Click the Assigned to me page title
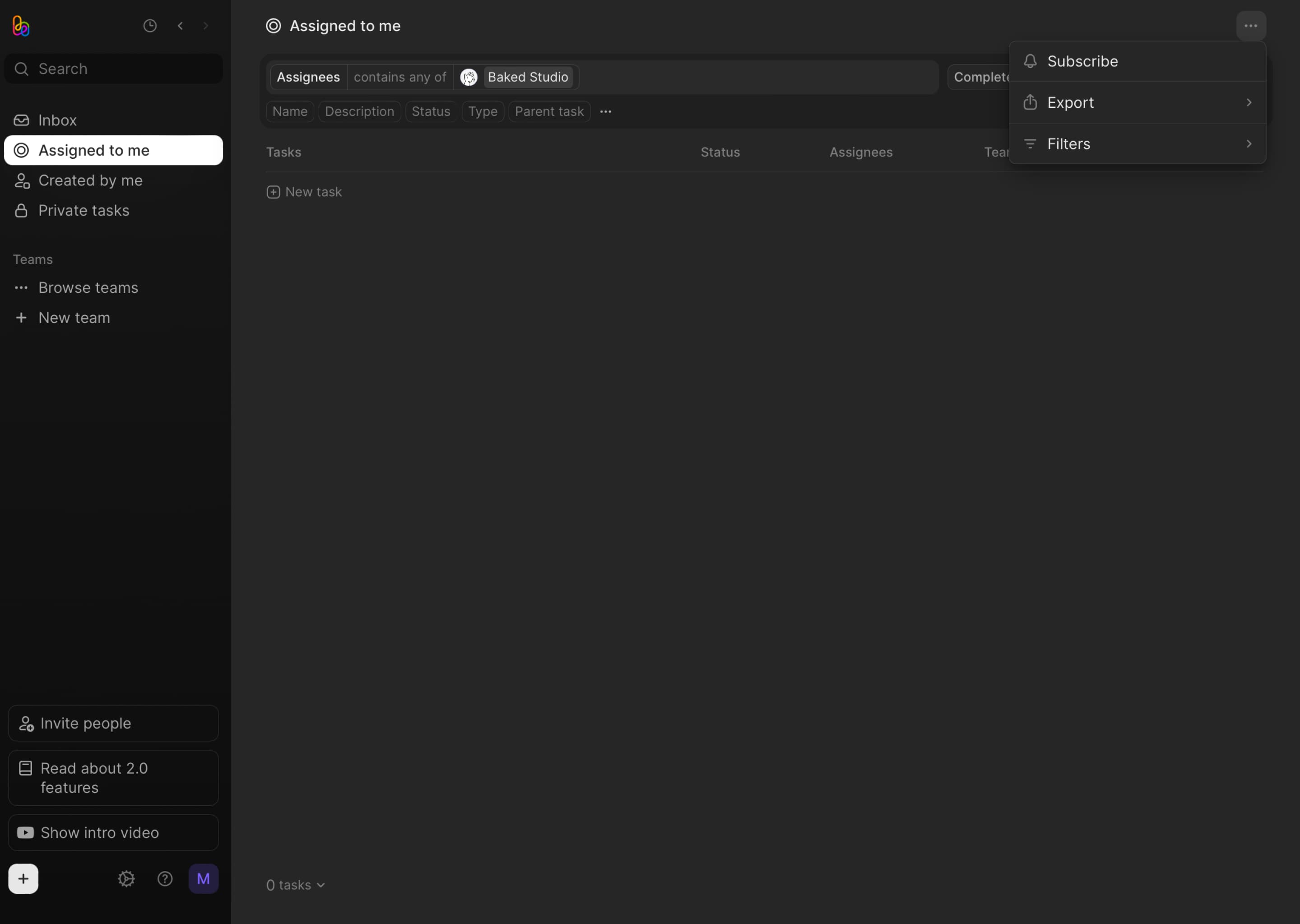Screen dimensions: 1300x924 point(345,26)
